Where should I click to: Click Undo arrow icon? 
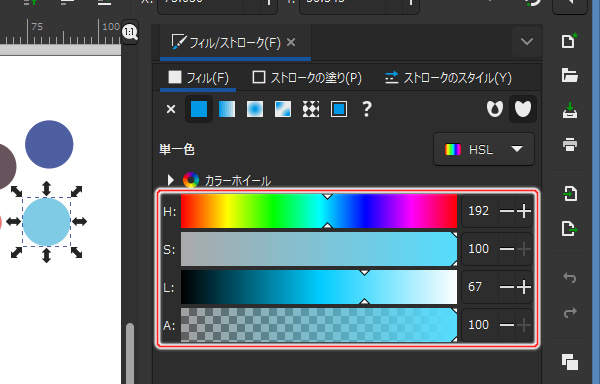point(569,277)
